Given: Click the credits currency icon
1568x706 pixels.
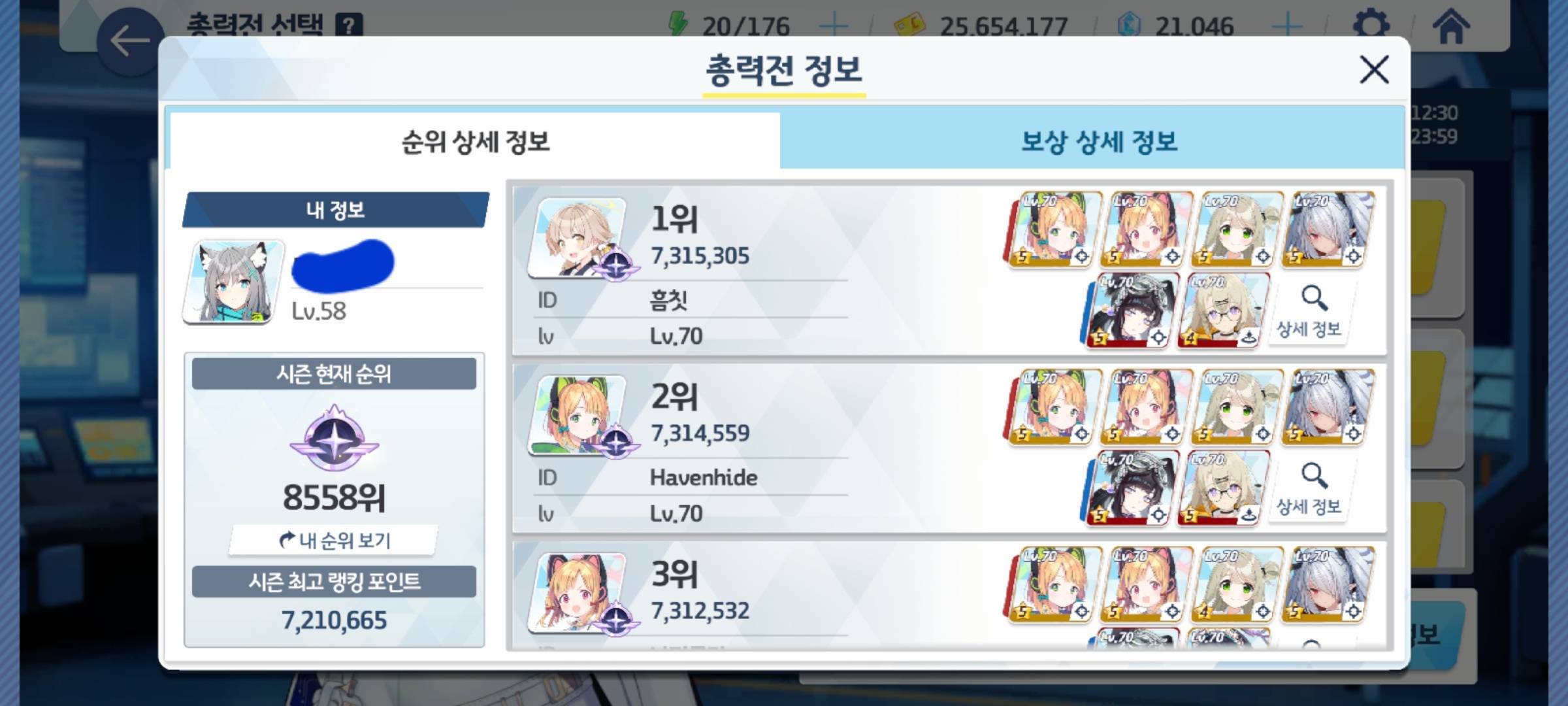Looking at the screenshot, I should coord(909,26).
